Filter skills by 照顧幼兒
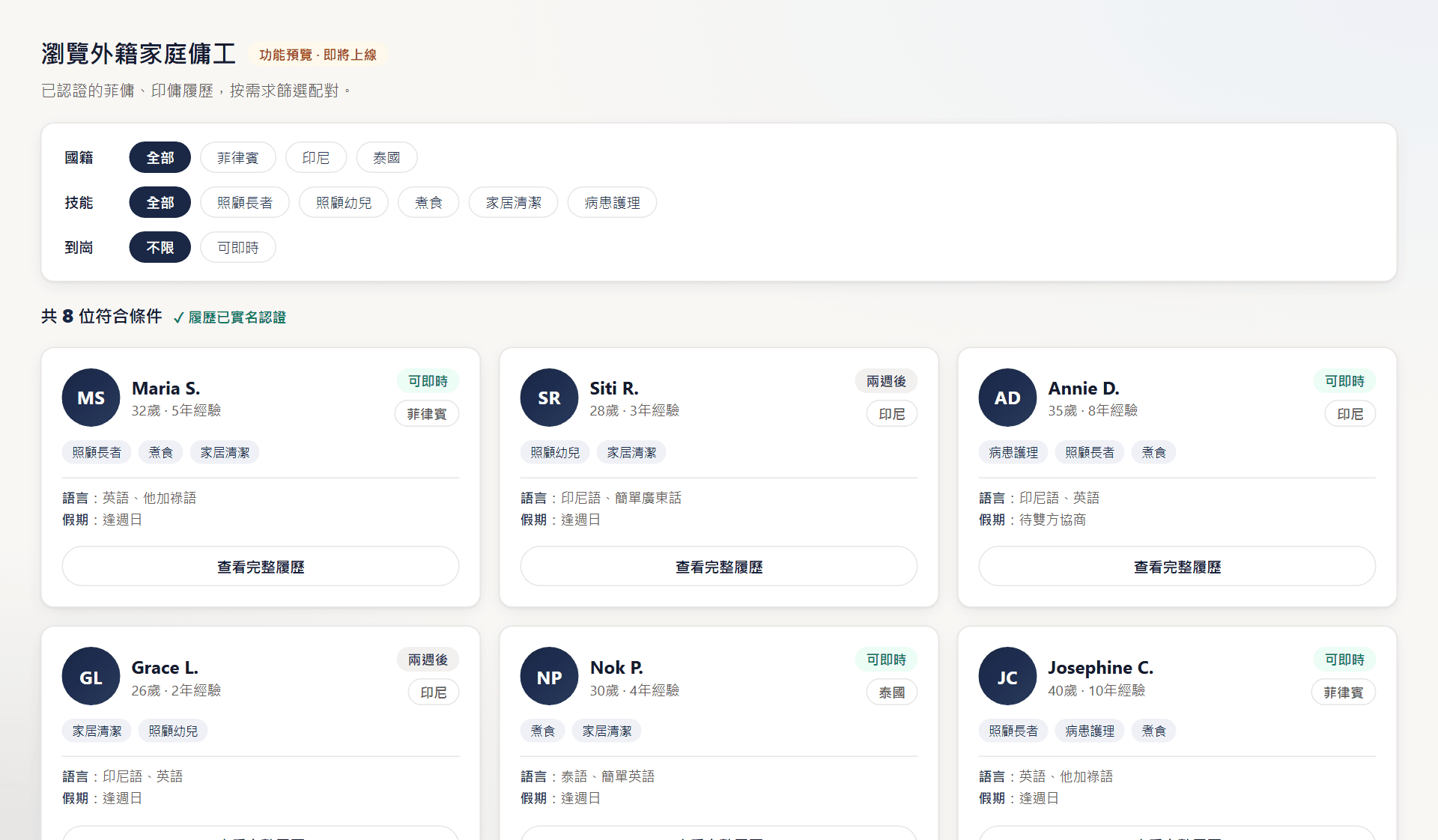 [x=344, y=203]
